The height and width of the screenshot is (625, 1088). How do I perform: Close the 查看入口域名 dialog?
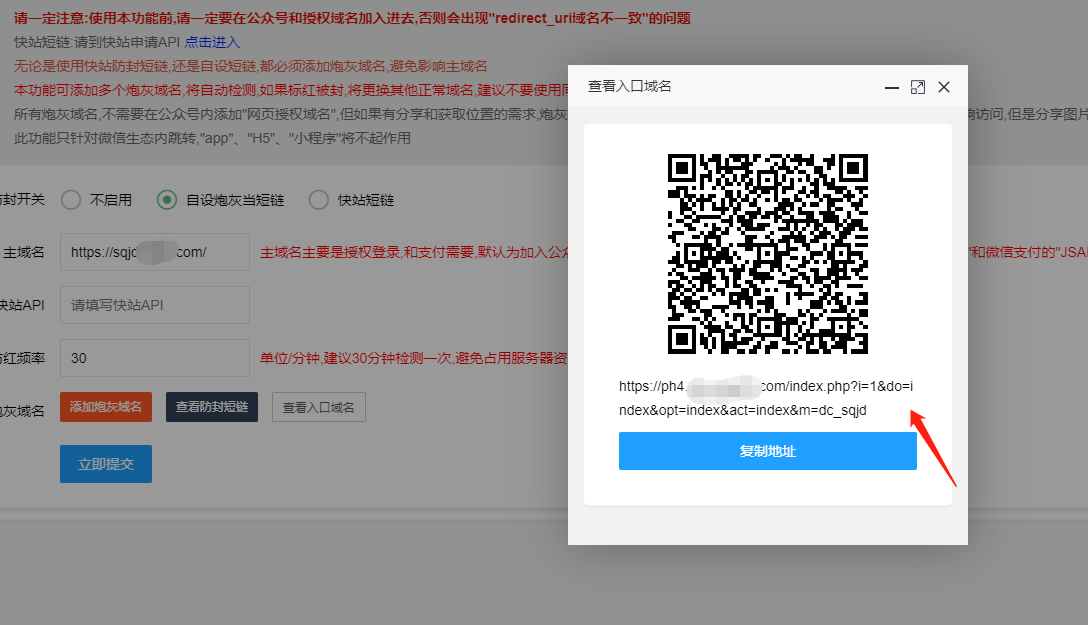944,87
